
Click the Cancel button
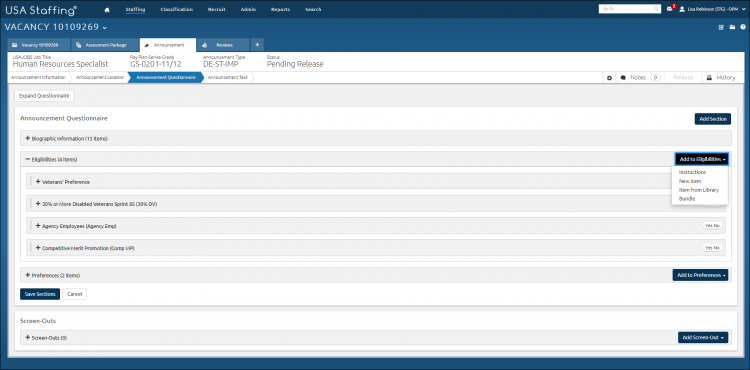(75, 294)
